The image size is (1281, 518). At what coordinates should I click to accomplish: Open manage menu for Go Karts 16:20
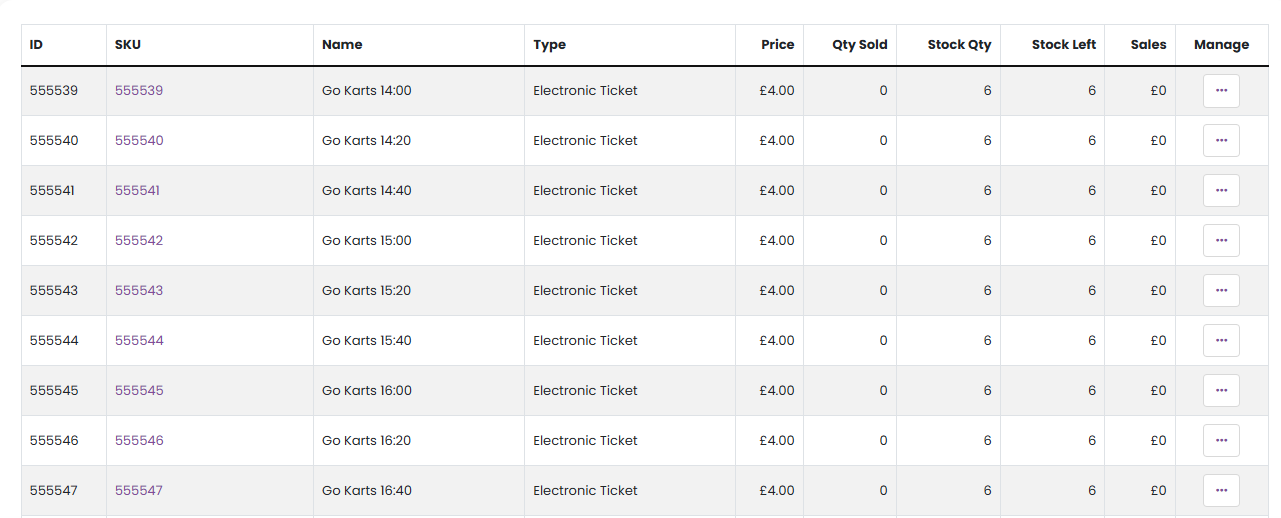click(1221, 441)
